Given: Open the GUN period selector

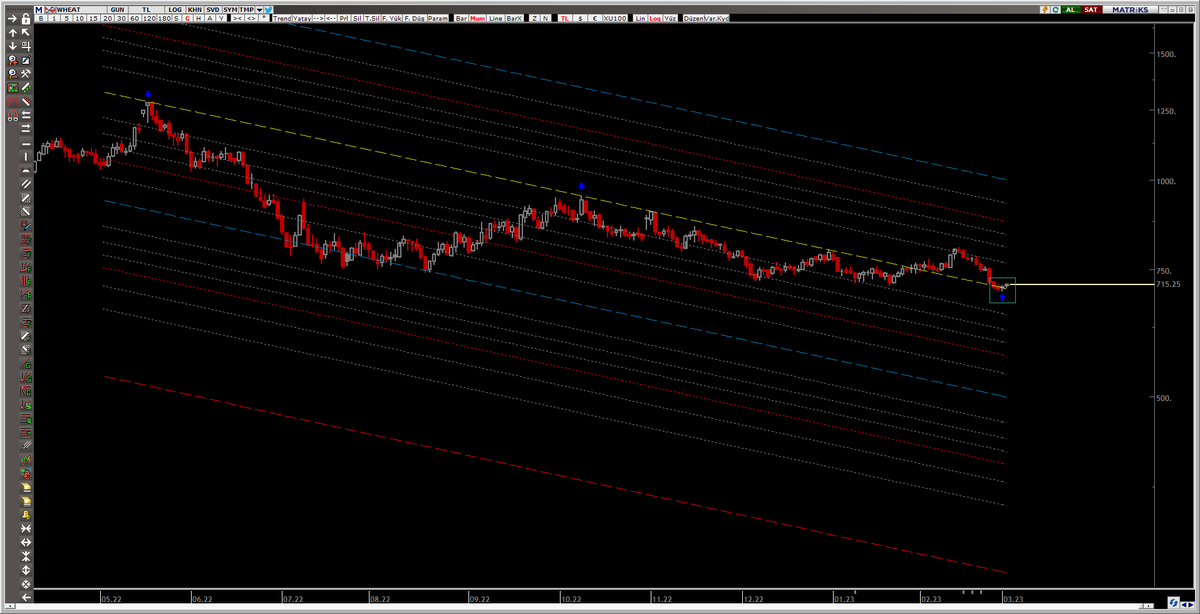Looking at the screenshot, I should pos(117,10).
